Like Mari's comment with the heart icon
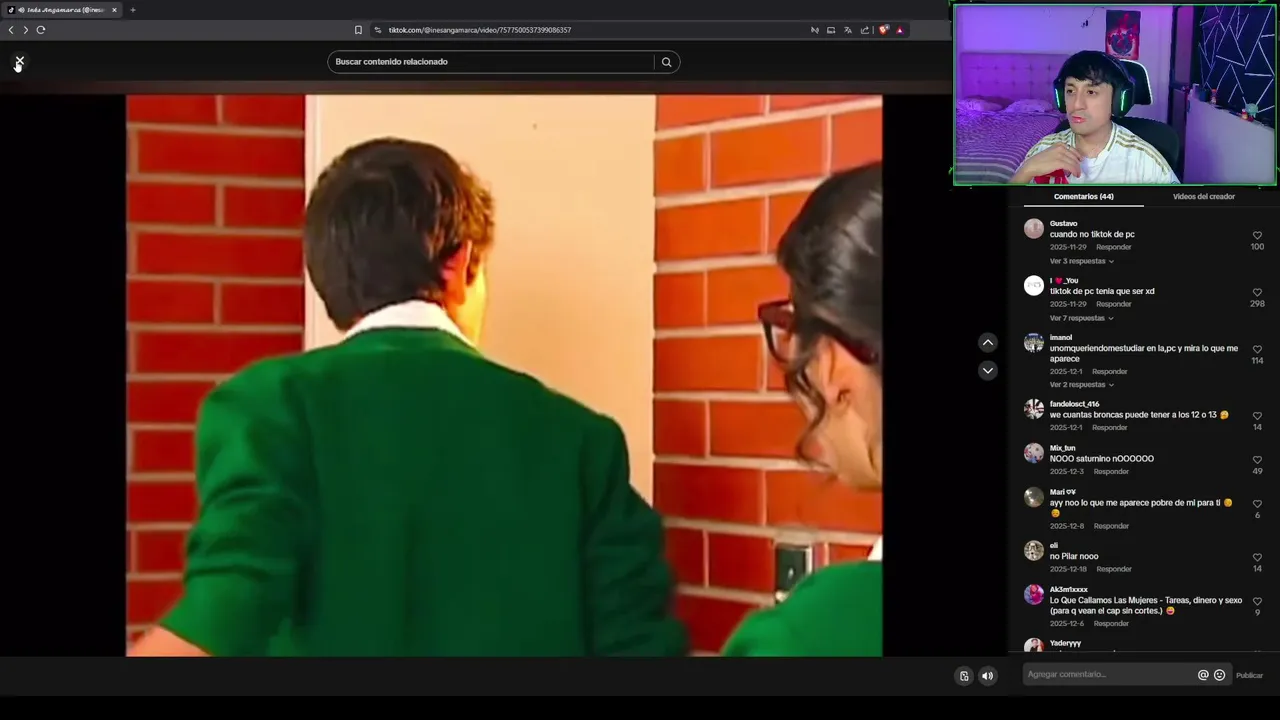The image size is (1280, 720). (1257, 504)
